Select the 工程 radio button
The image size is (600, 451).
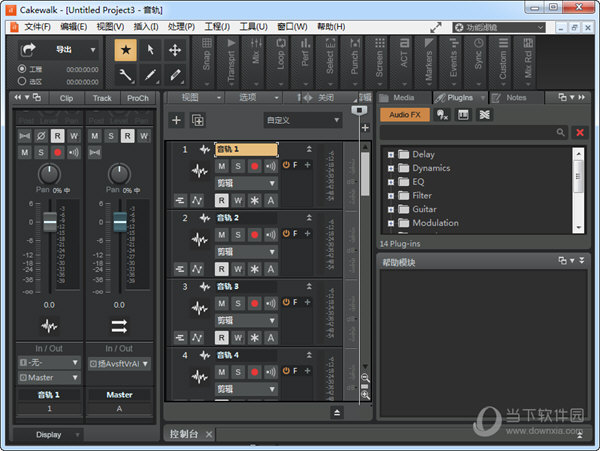coord(22,69)
